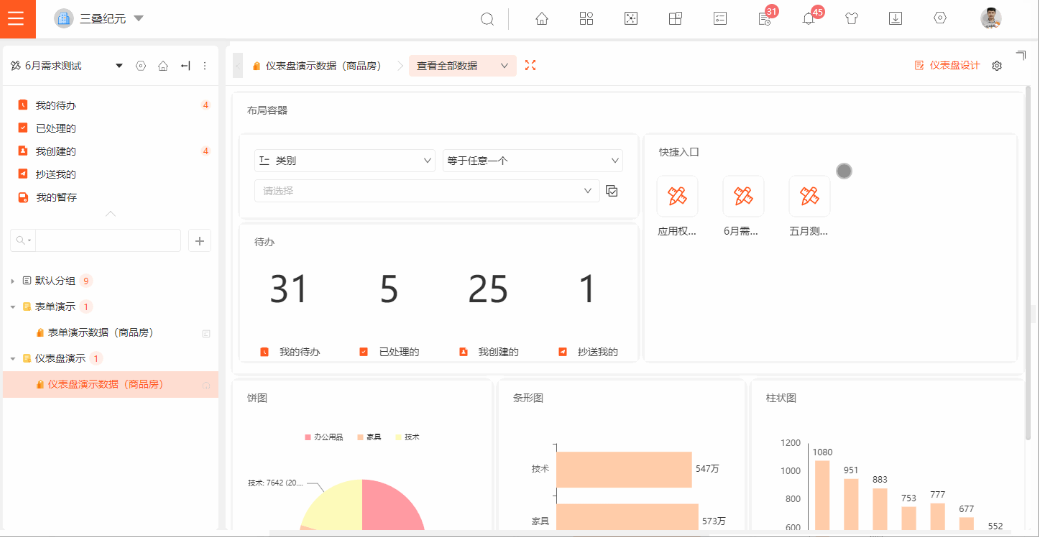The image size is (1039, 537).
Task: Click the search magnifier in top bar
Action: click(487, 19)
